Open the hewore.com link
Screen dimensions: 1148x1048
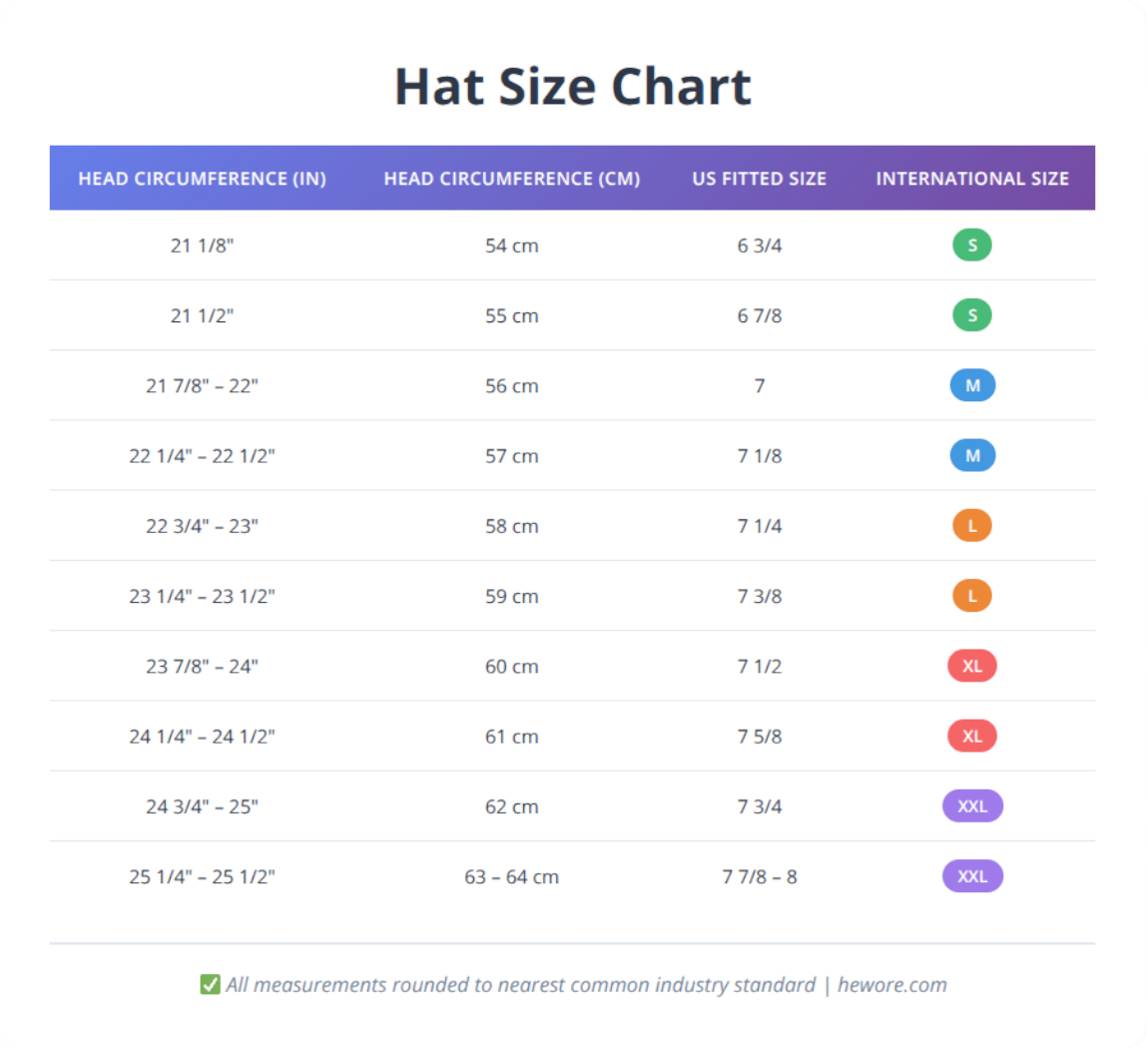pyautogui.click(x=890, y=984)
